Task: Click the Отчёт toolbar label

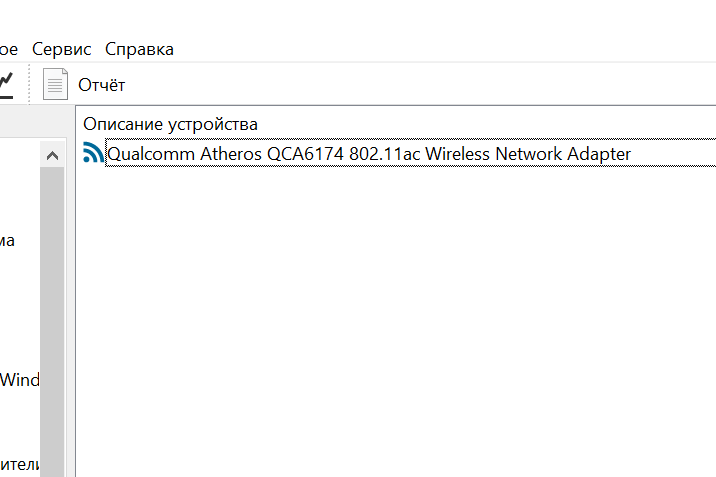Action: coord(101,85)
